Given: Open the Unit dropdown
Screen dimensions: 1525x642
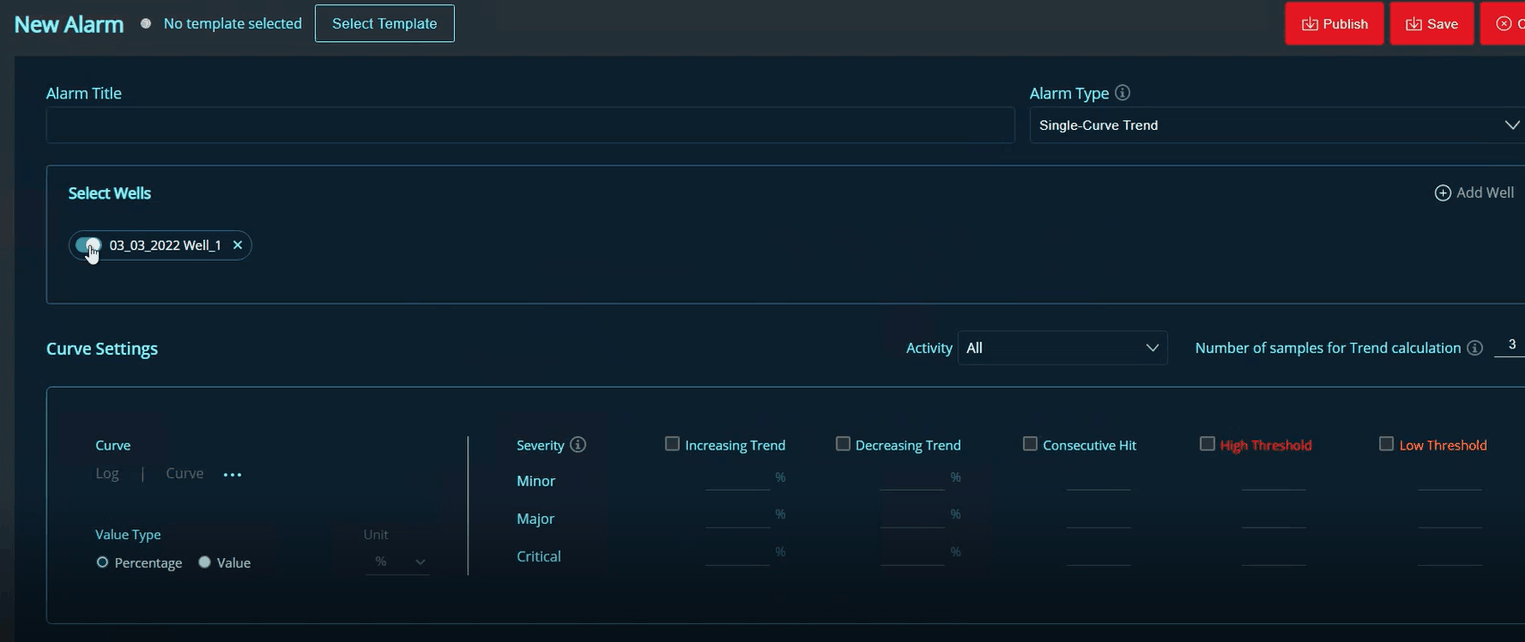Looking at the screenshot, I should pyautogui.click(x=400, y=562).
